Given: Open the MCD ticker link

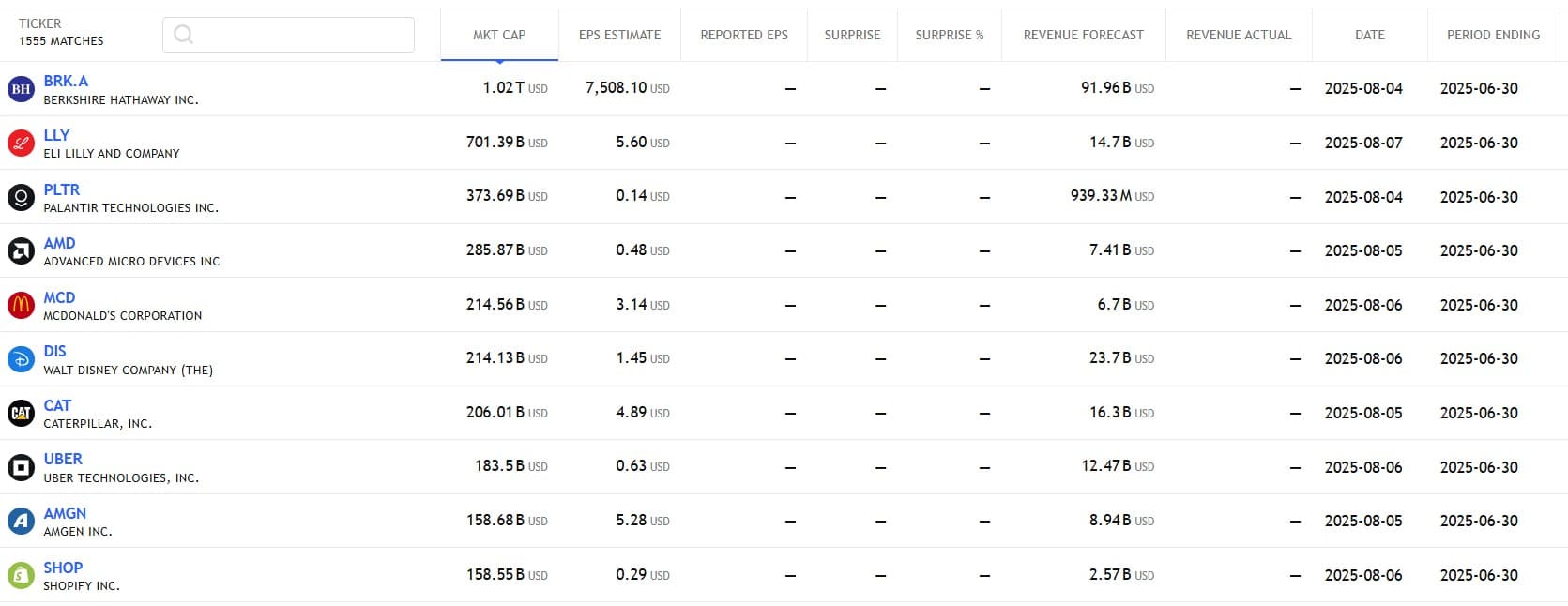Looking at the screenshot, I should click(x=59, y=297).
